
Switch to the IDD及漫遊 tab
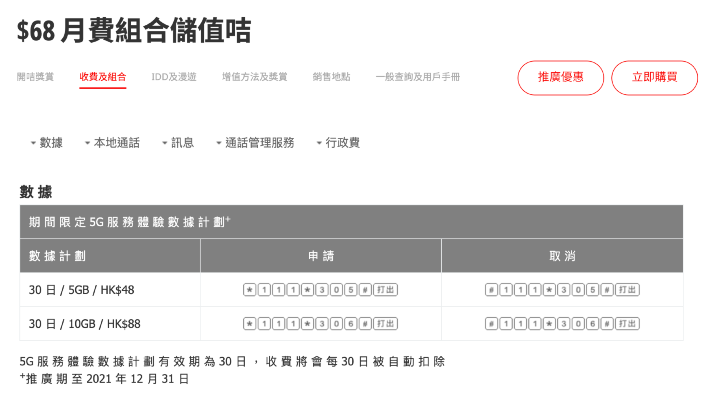[x=174, y=77]
